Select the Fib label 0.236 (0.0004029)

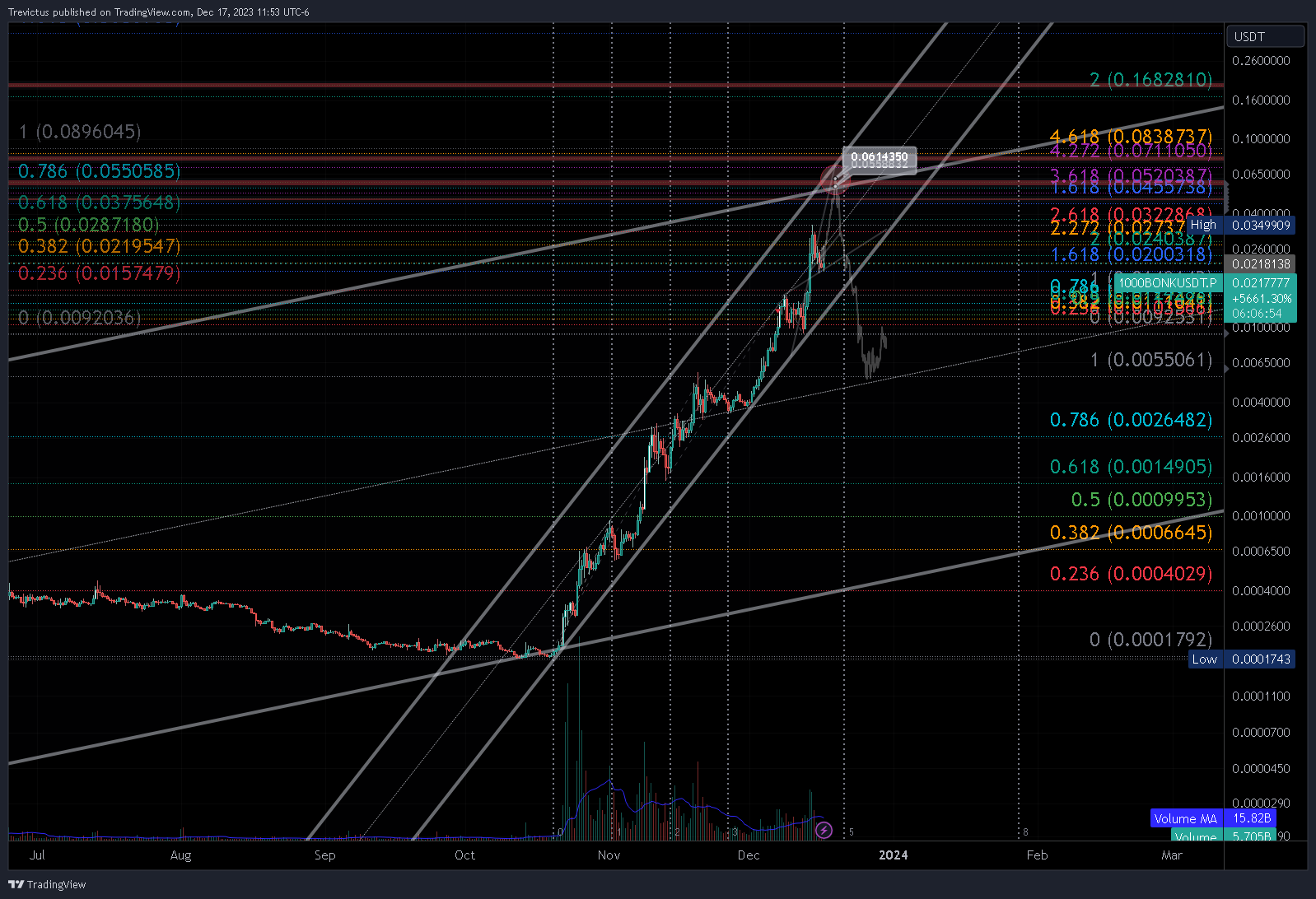[x=1131, y=574]
